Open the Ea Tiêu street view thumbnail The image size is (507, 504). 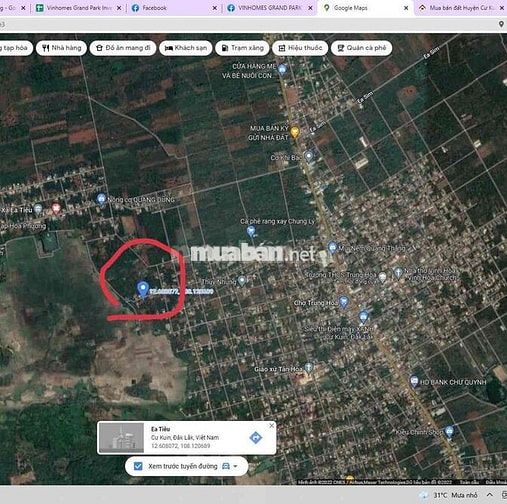click(x=121, y=438)
